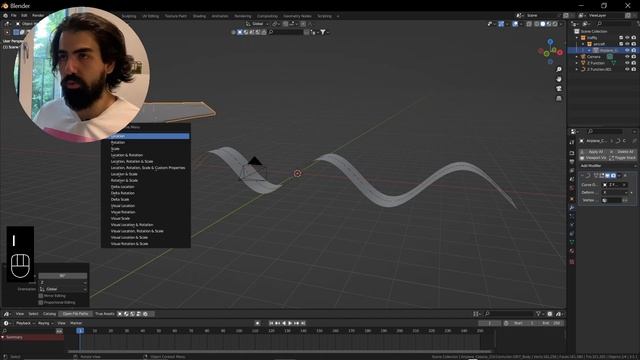Switch to the Shading workspace tab

(199, 16)
